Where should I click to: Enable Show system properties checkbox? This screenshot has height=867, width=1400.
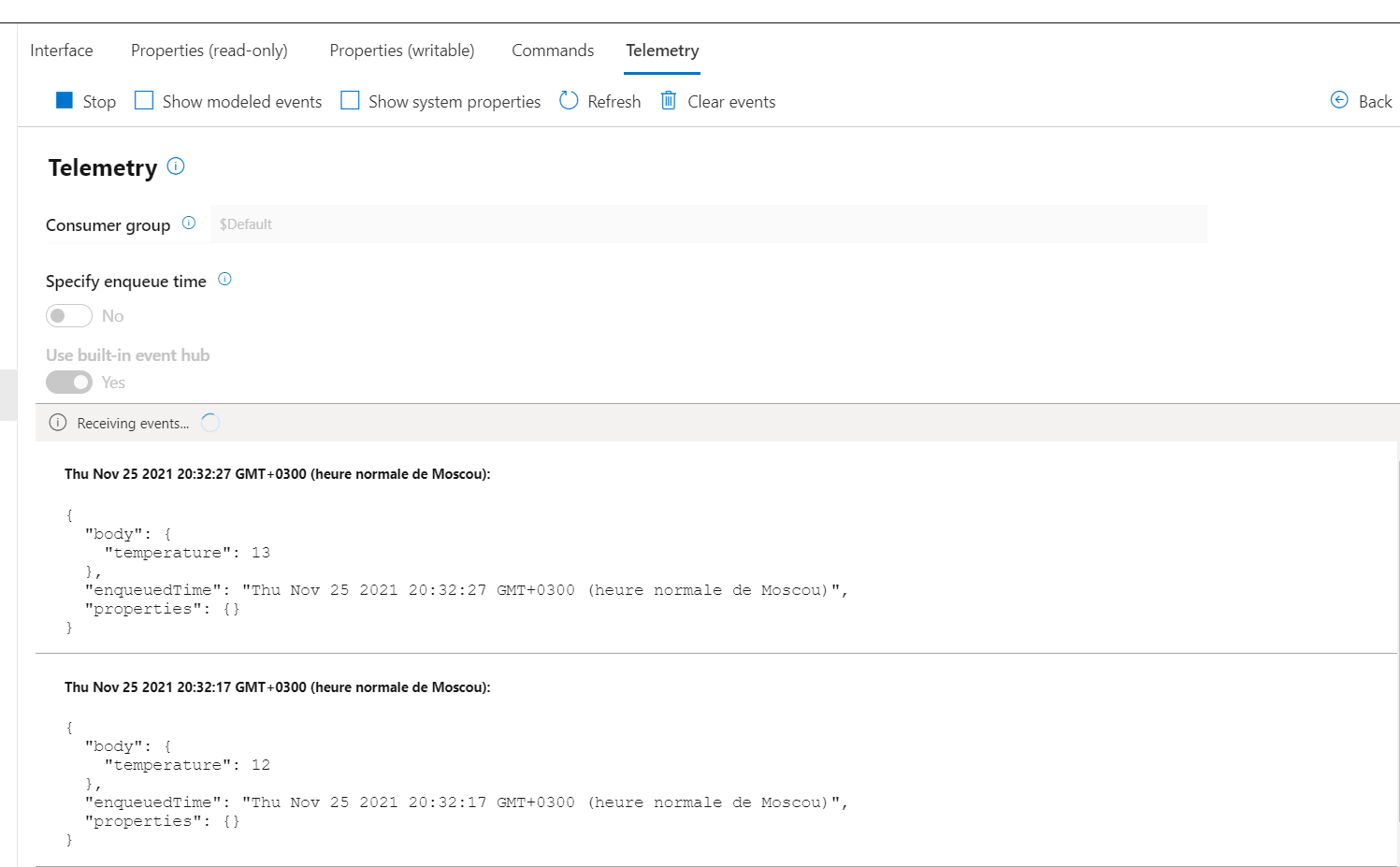pyautogui.click(x=350, y=100)
